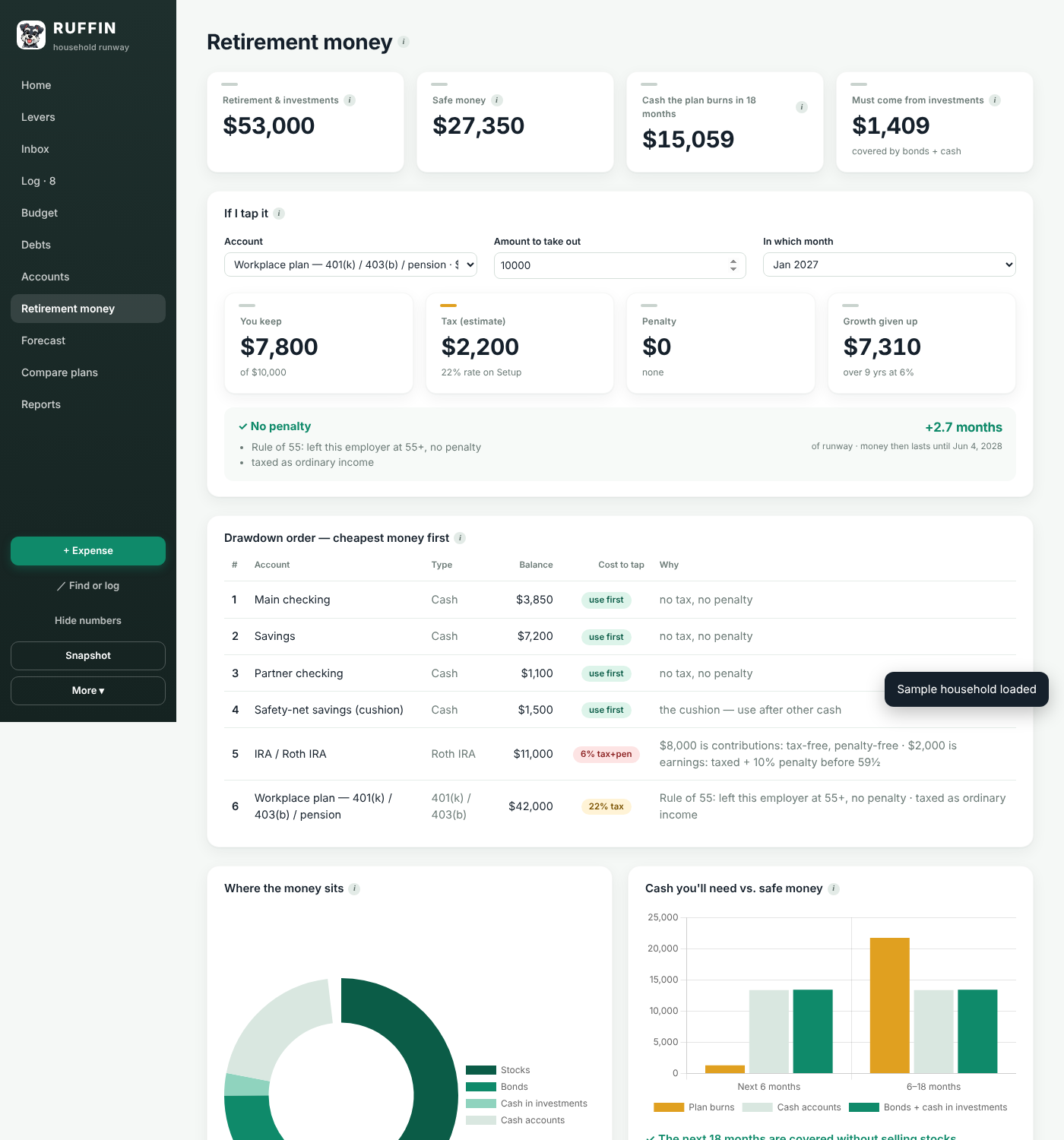Open the Forecast page
Image resolution: width=1064 pixels, height=1140 pixels.
click(x=88, y=340)
